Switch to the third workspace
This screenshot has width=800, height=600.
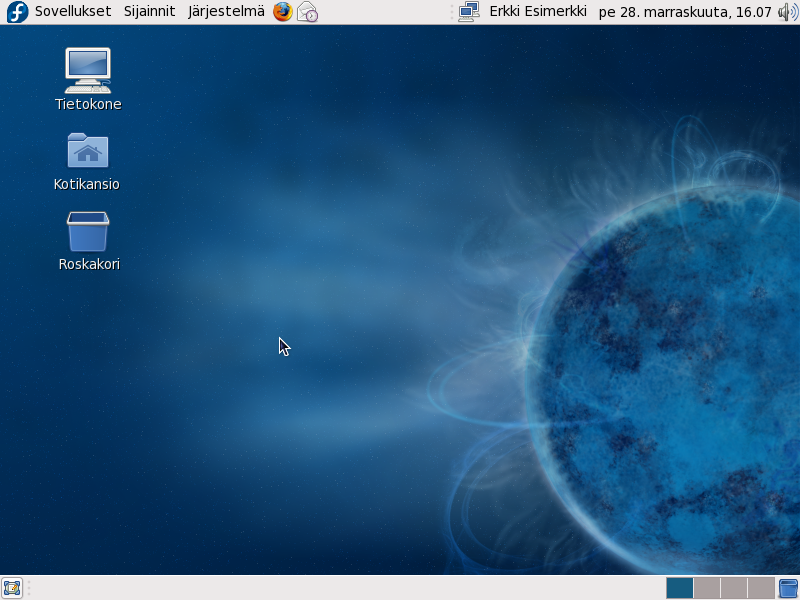click(x=733, y=588)
